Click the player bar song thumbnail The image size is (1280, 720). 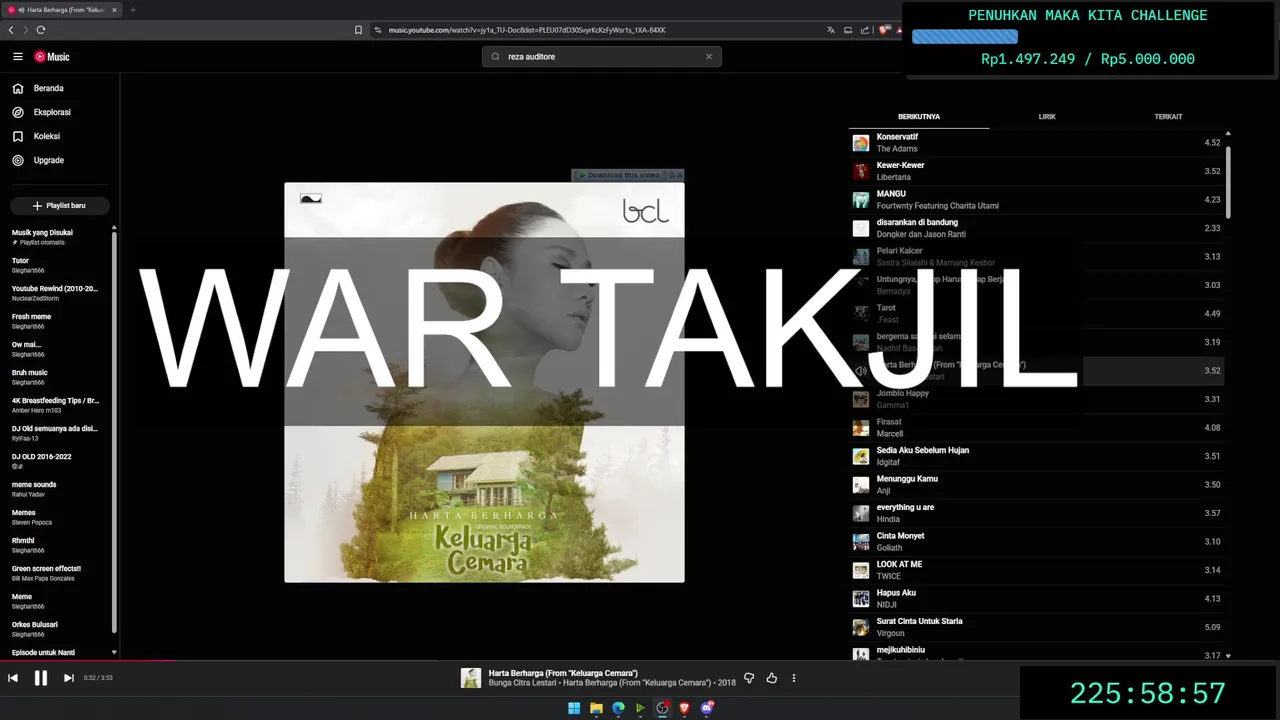pyautogui.click(x=471, y=678)
